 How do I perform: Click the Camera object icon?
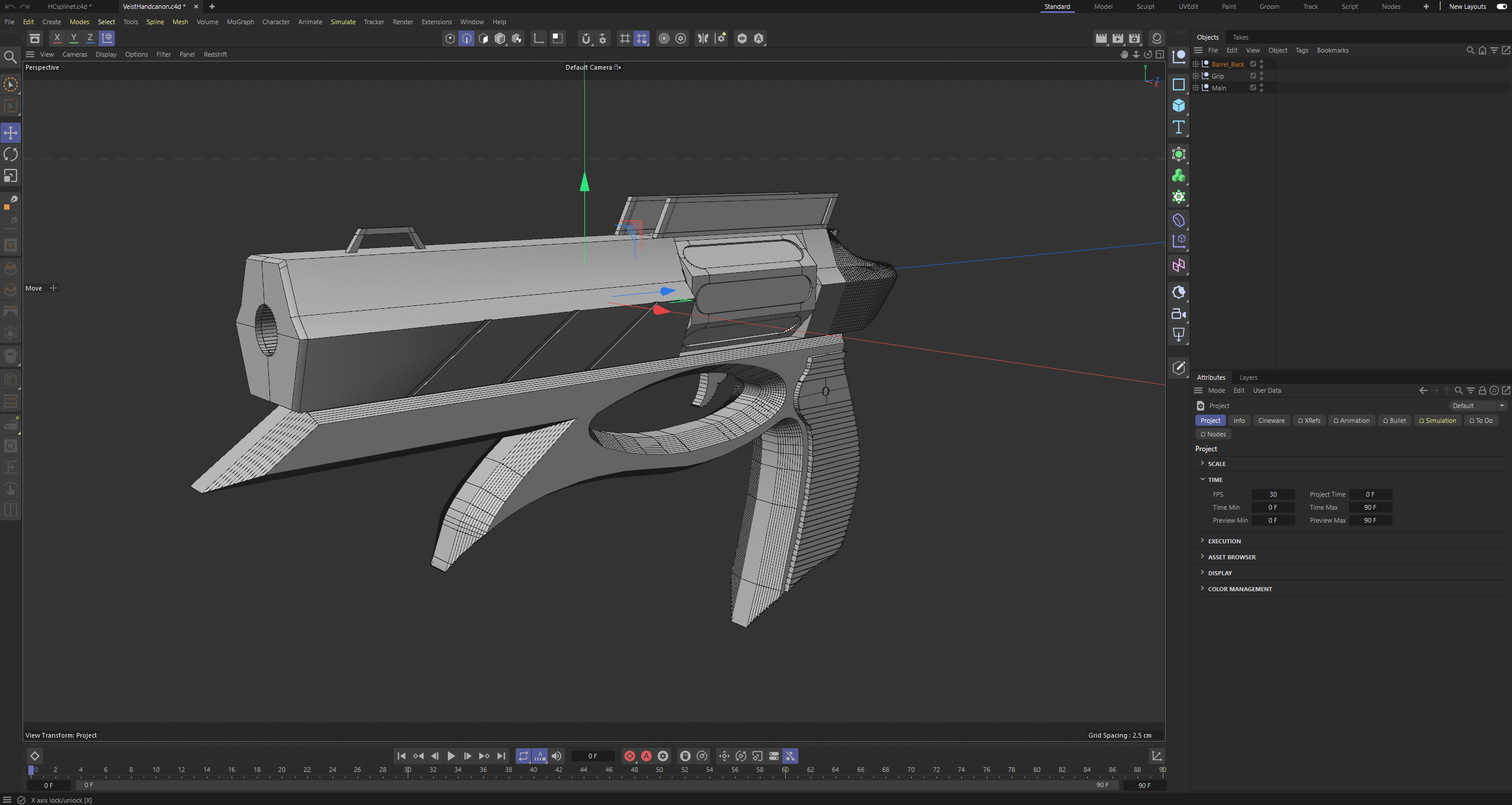[x=1178, y=314]
